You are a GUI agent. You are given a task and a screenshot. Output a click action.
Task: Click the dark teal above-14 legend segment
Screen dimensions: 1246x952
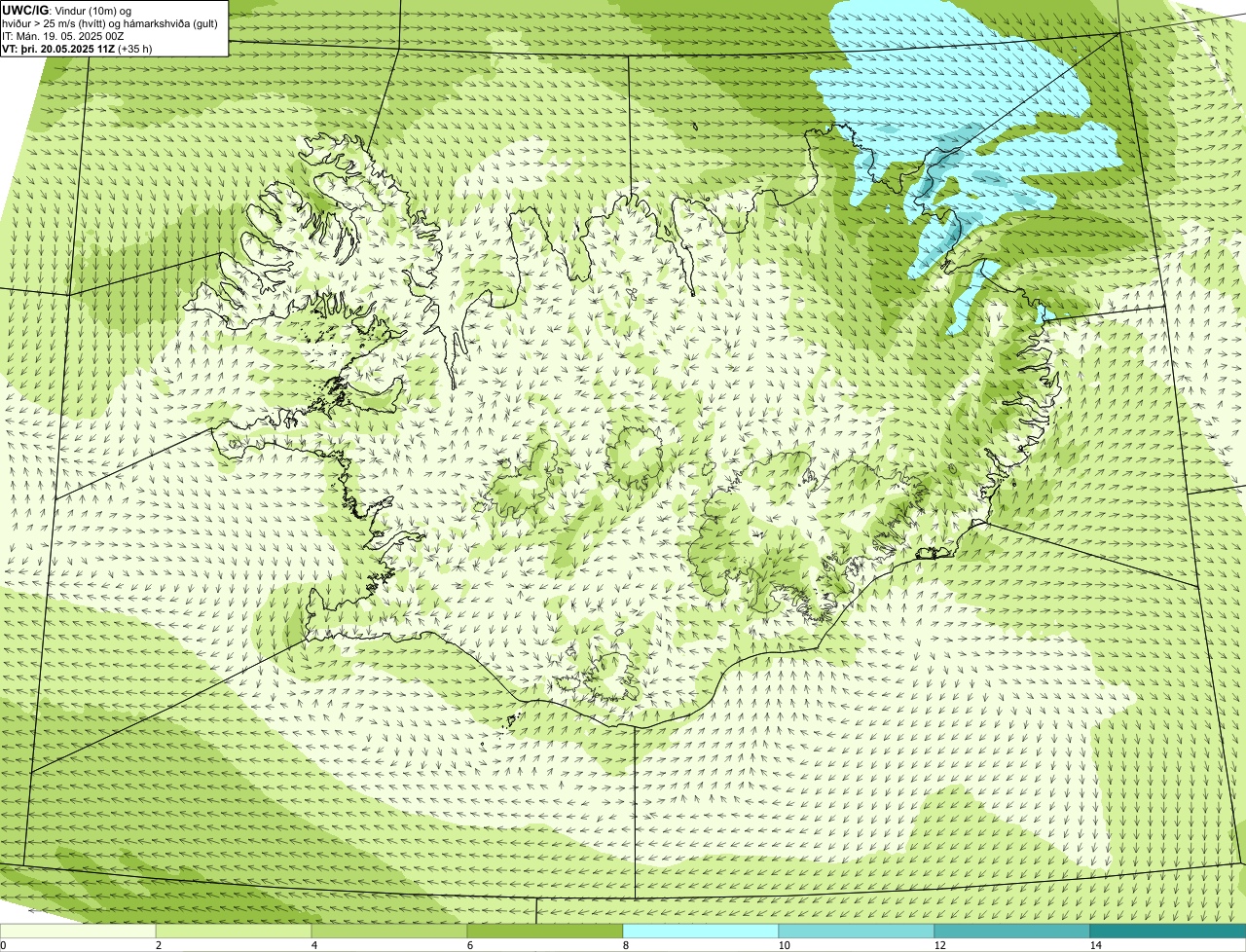1168,932
